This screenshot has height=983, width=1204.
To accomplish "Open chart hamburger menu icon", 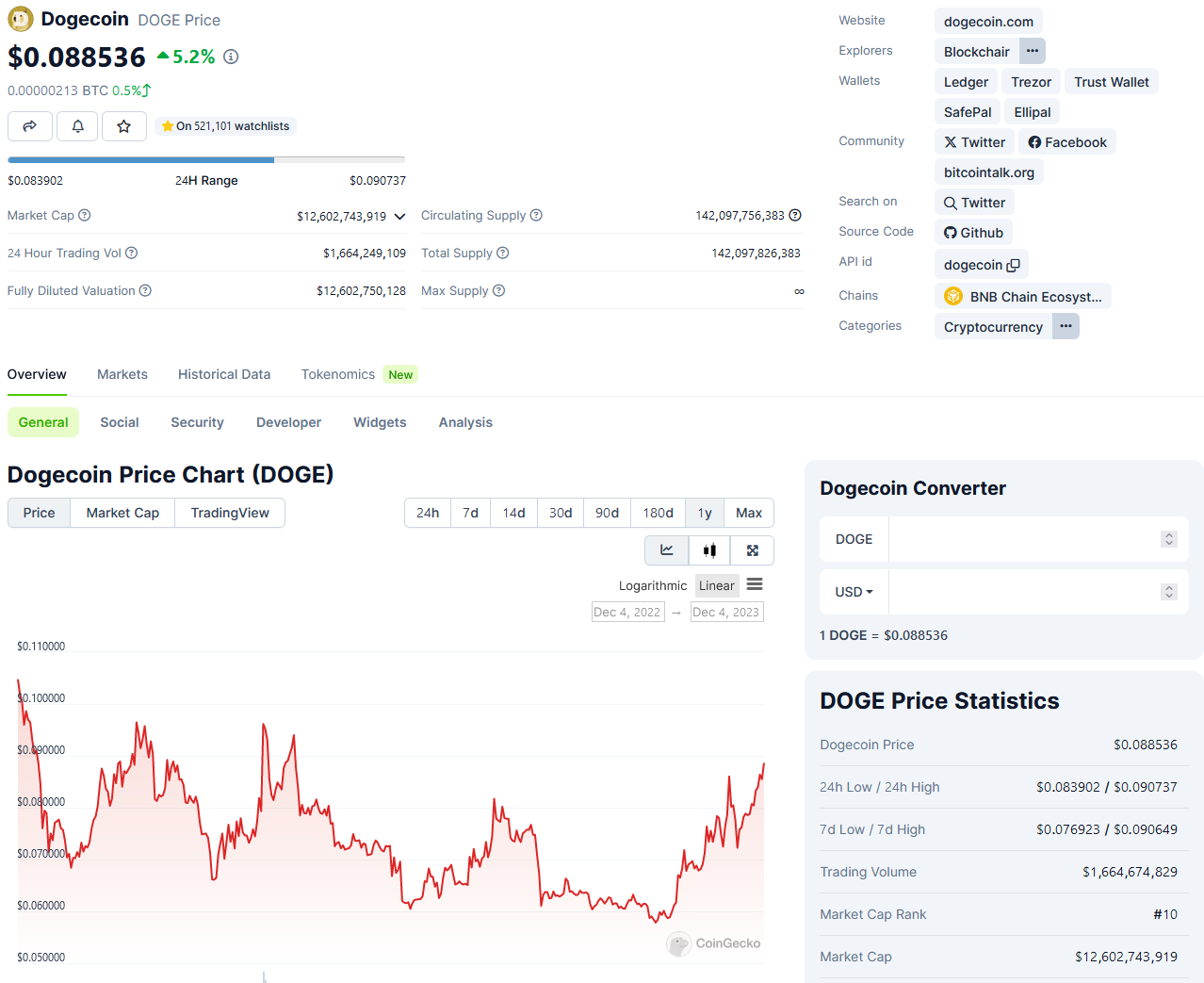I will [x=755, y=585].
